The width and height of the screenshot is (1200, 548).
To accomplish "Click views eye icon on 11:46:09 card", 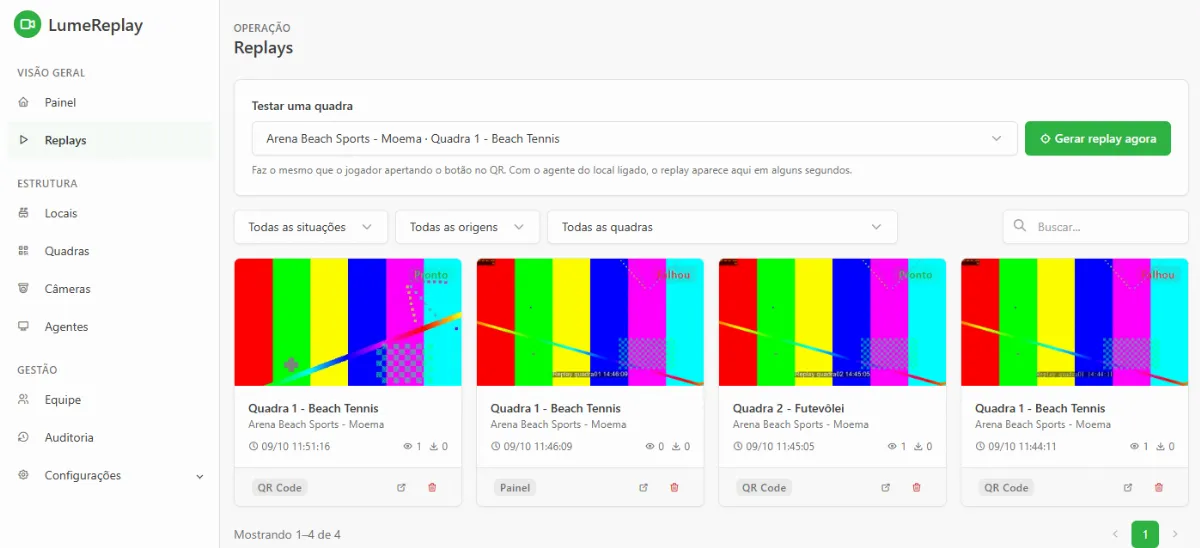I will pyautogui.click(x=650, y=447).
